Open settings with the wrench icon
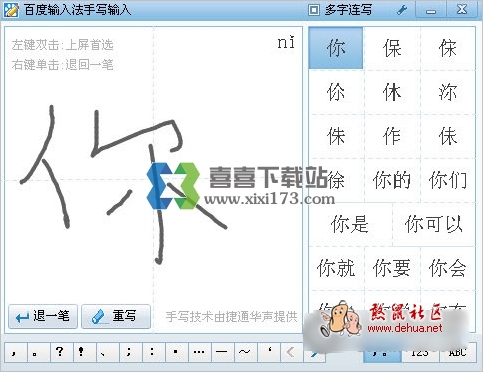This screenshot has width=483, height=372. (402, 10)
